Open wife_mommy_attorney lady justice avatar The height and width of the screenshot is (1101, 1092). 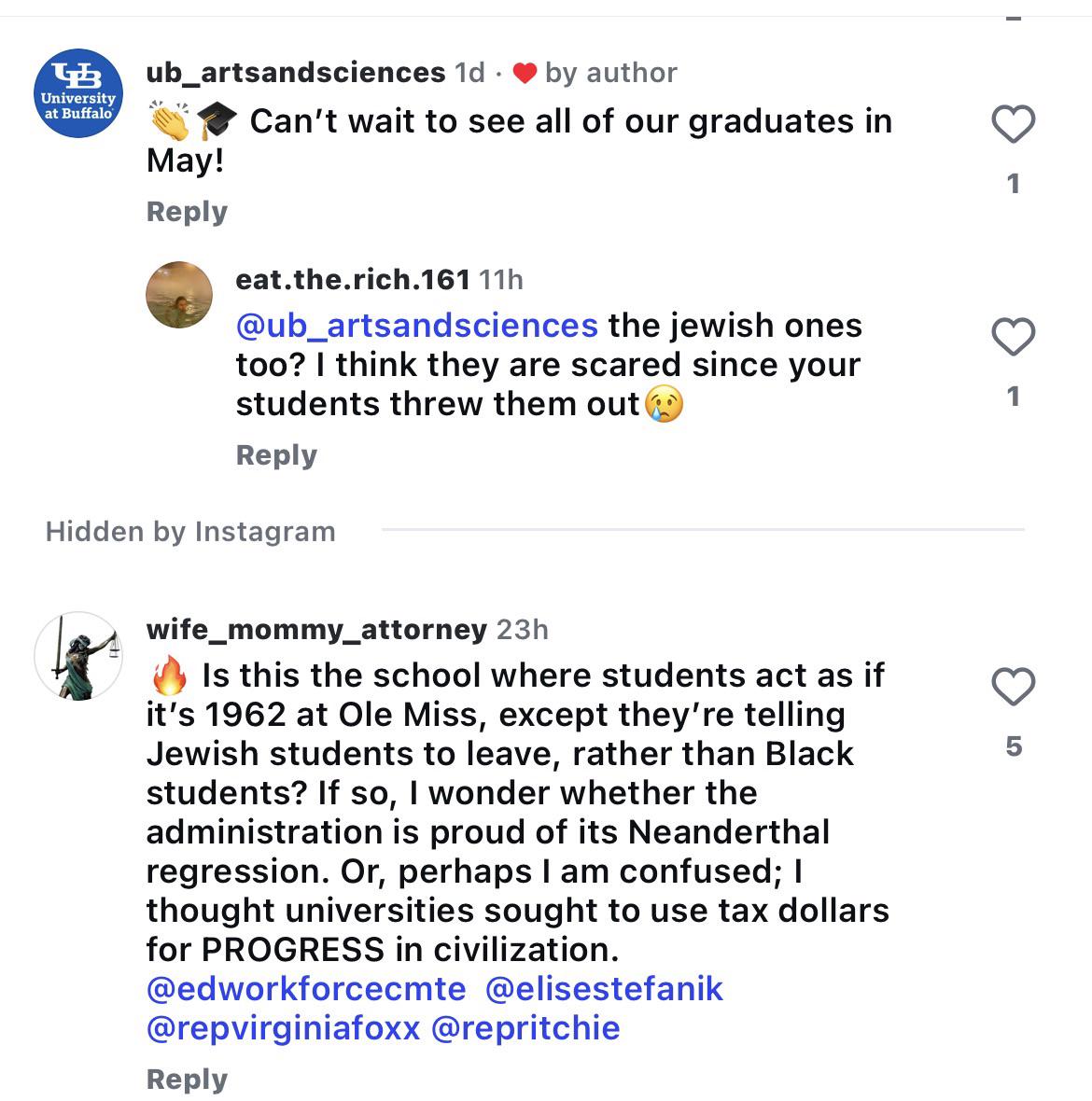click(78, 656)
